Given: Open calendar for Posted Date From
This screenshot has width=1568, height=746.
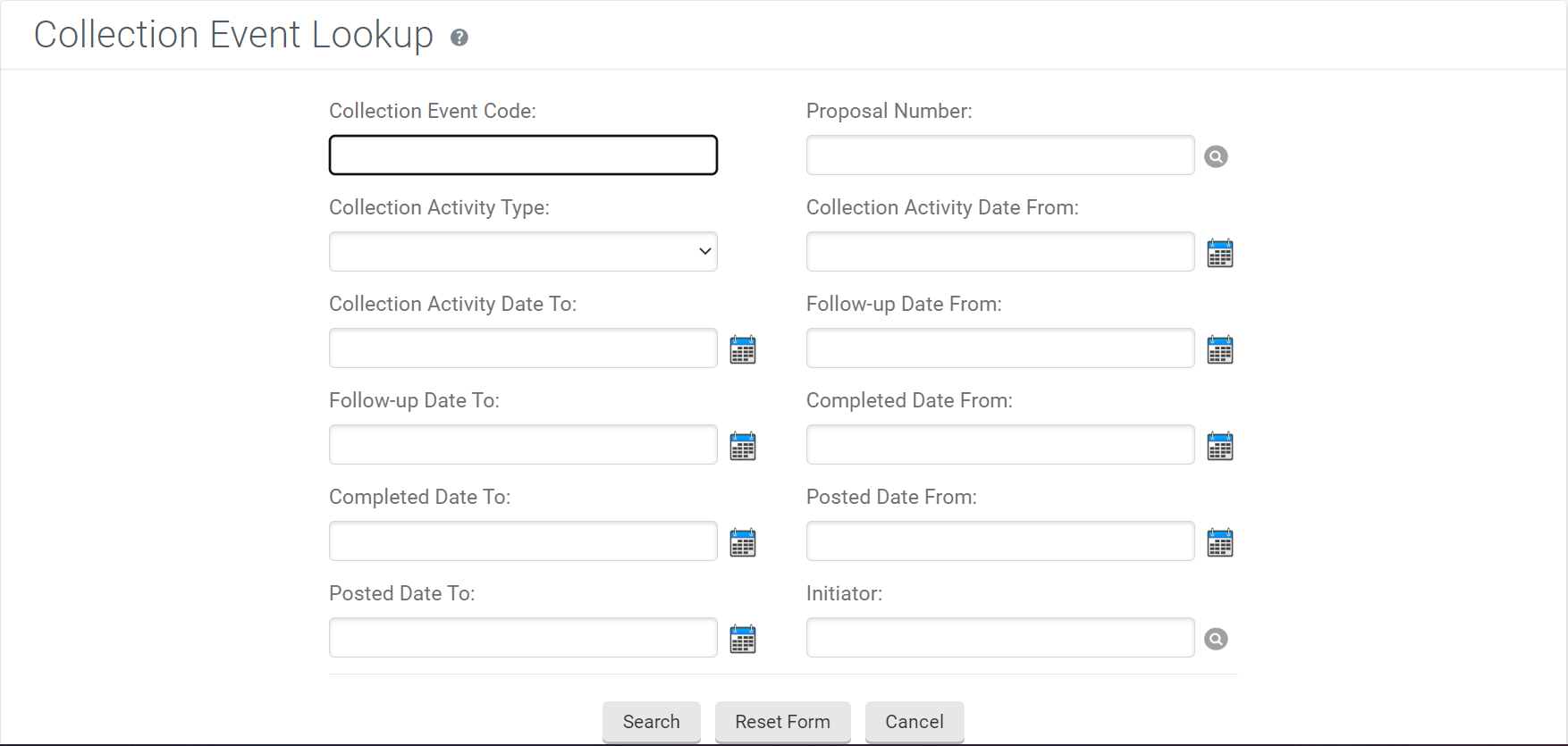Looking at the screenshot, I should (1219, 543).
